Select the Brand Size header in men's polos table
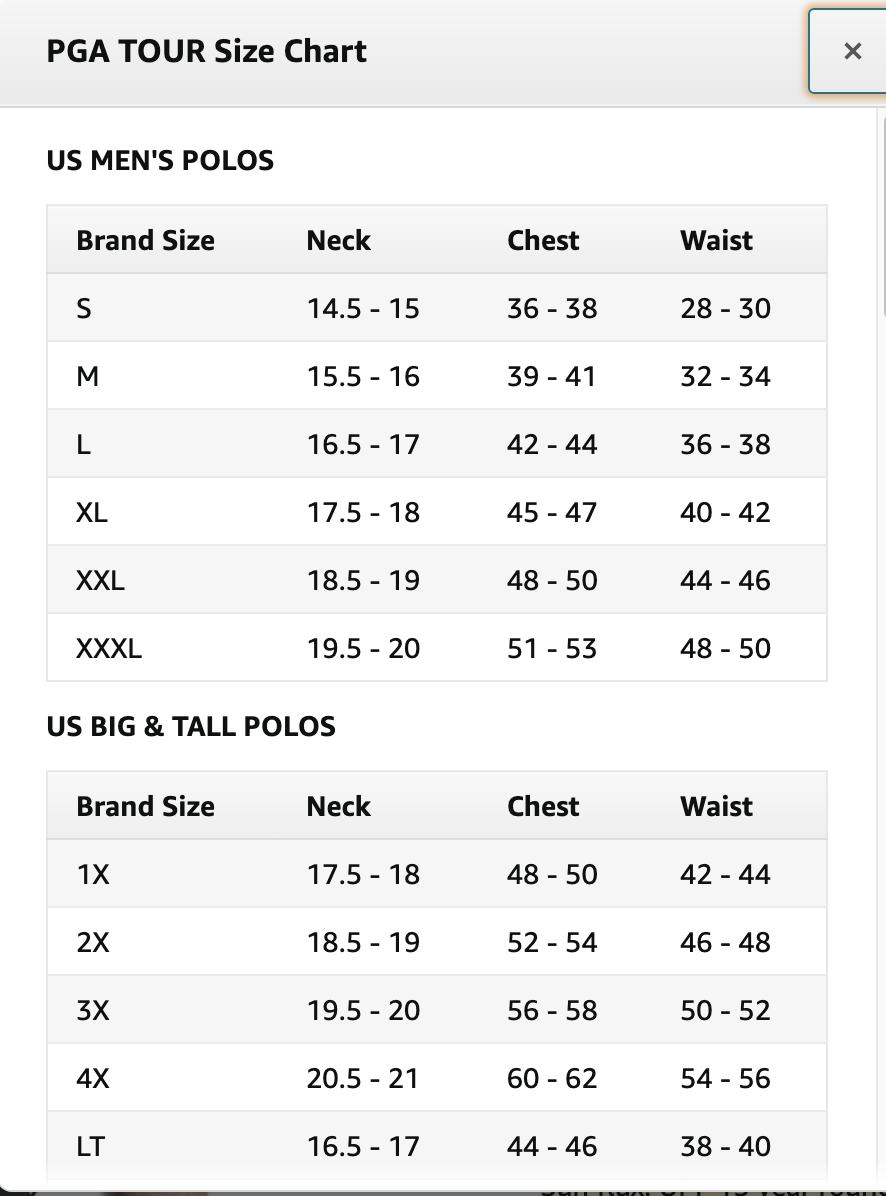Image resolution: width=886 pixels, height=1196 pixels. (x=146, y=240)
